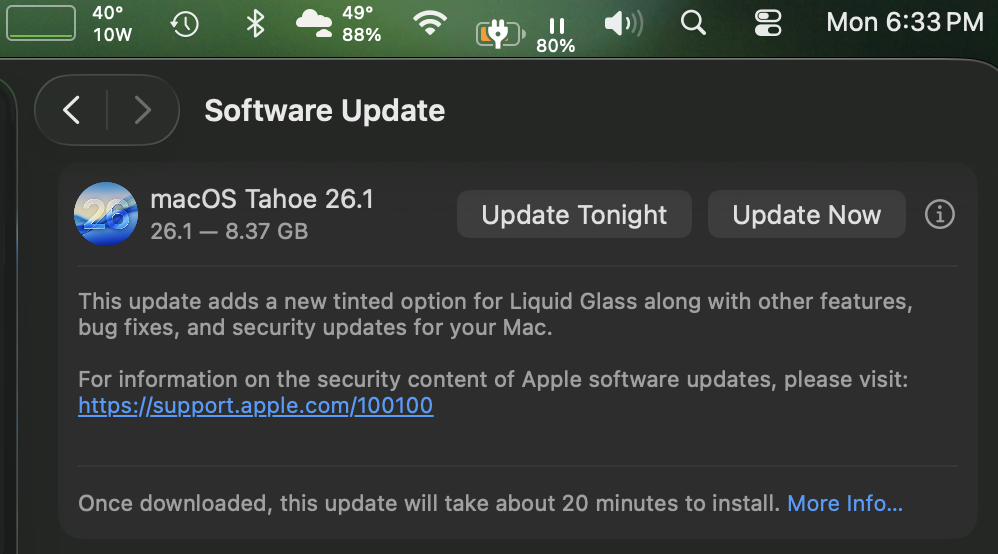Click the pause 80% status item
The width and height of the screenshot is (998, 554).
(x=556, y=34)
